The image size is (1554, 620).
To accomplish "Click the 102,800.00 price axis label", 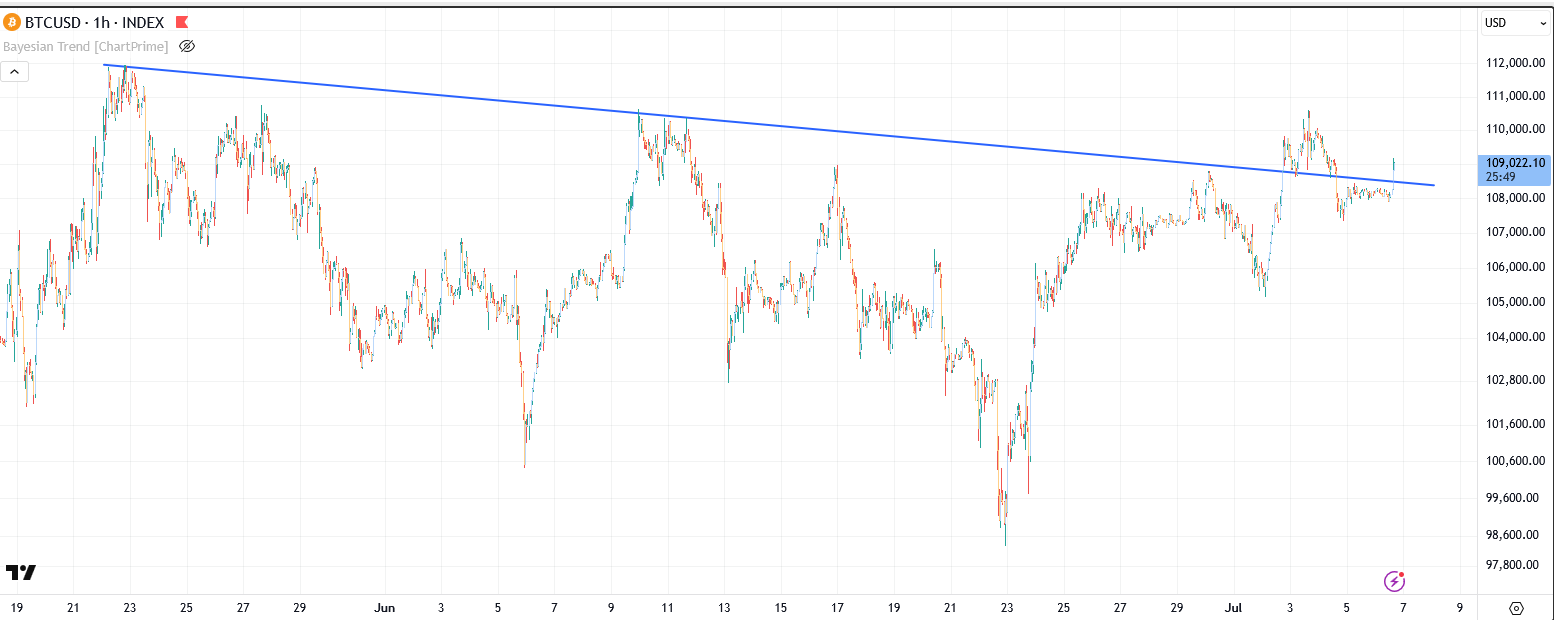I will (1517, 380).
